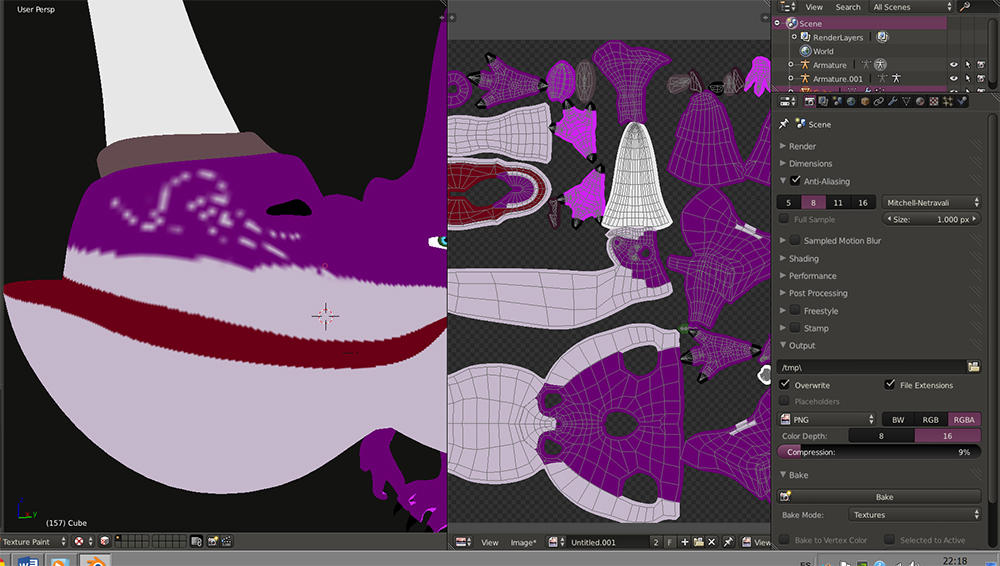Select RGB color mode
This screenshot has width=1000, height=566.
(x=930, y=419)
